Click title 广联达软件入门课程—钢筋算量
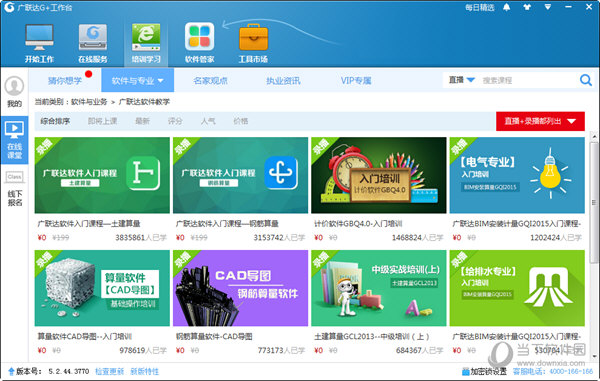 point(227,223)
